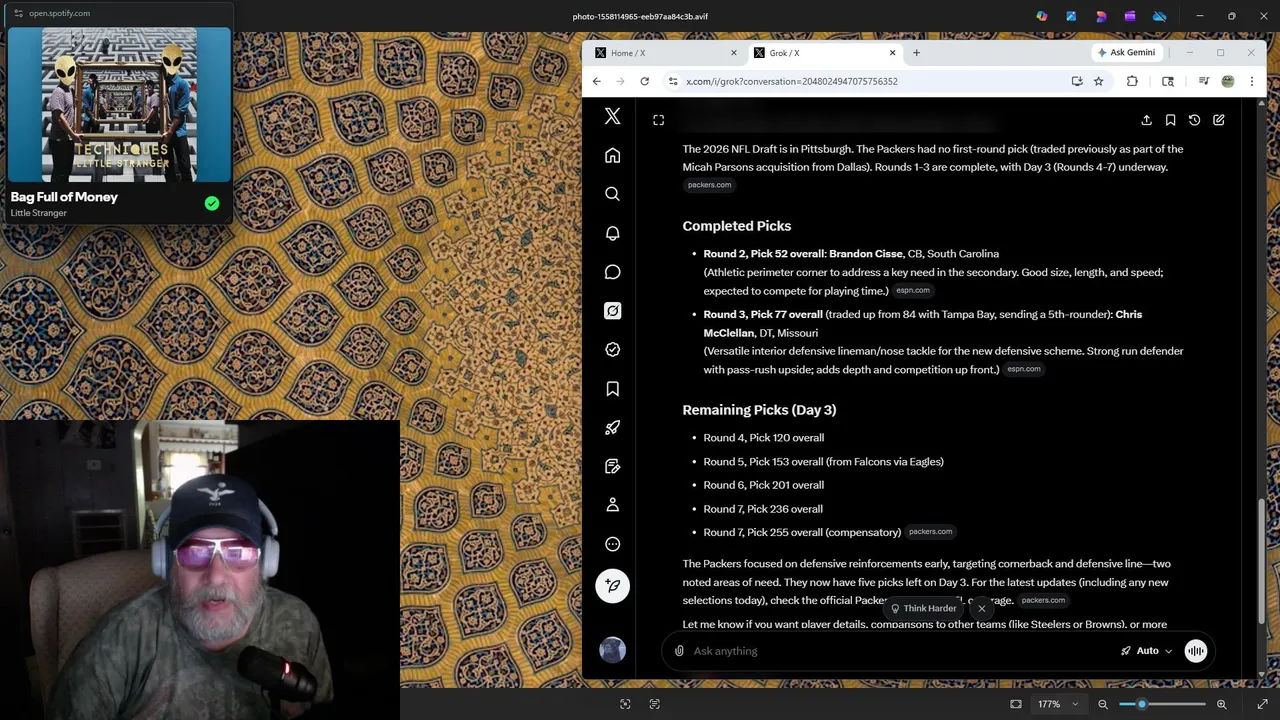
Task: Click Bag Full of Money album art
Action: point(119,104)
